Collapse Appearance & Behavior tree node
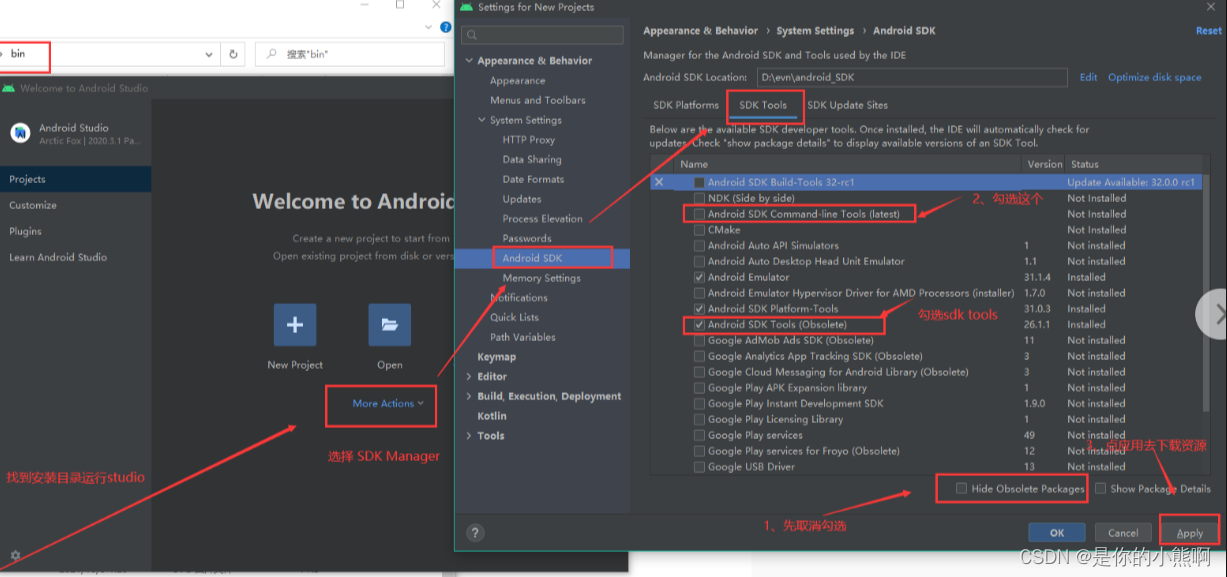 469,61
